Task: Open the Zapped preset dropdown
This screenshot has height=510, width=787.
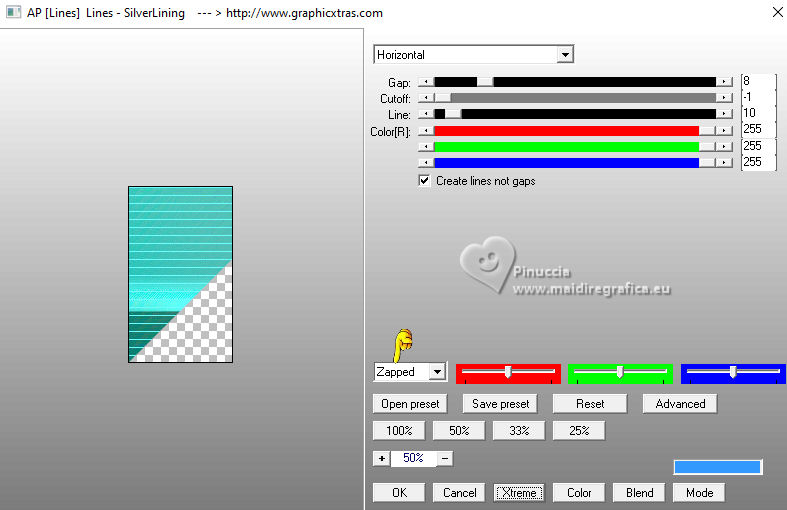Action: point(437,372)
